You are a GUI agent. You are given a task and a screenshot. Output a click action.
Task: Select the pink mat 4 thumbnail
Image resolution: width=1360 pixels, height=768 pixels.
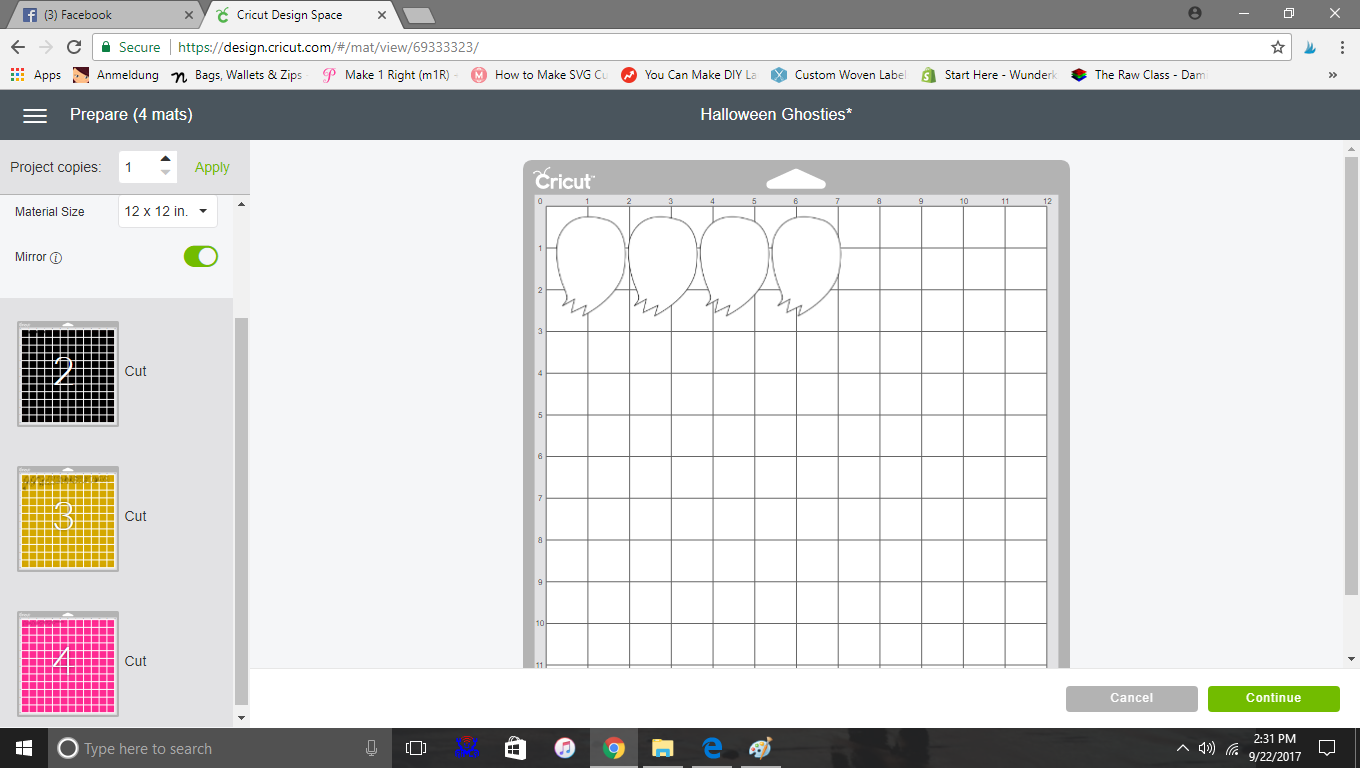pos(68,662)
